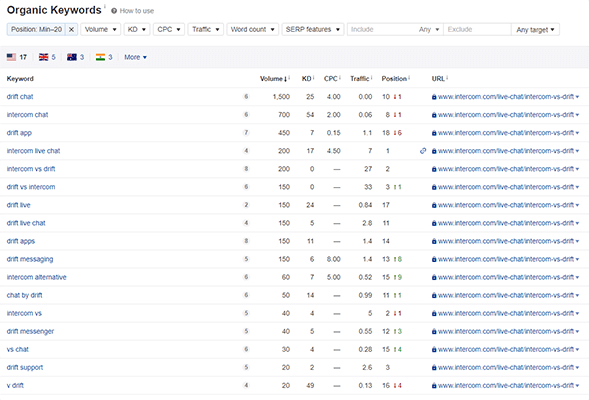
Task: Sort table by KD column
Action: [307, 78]
